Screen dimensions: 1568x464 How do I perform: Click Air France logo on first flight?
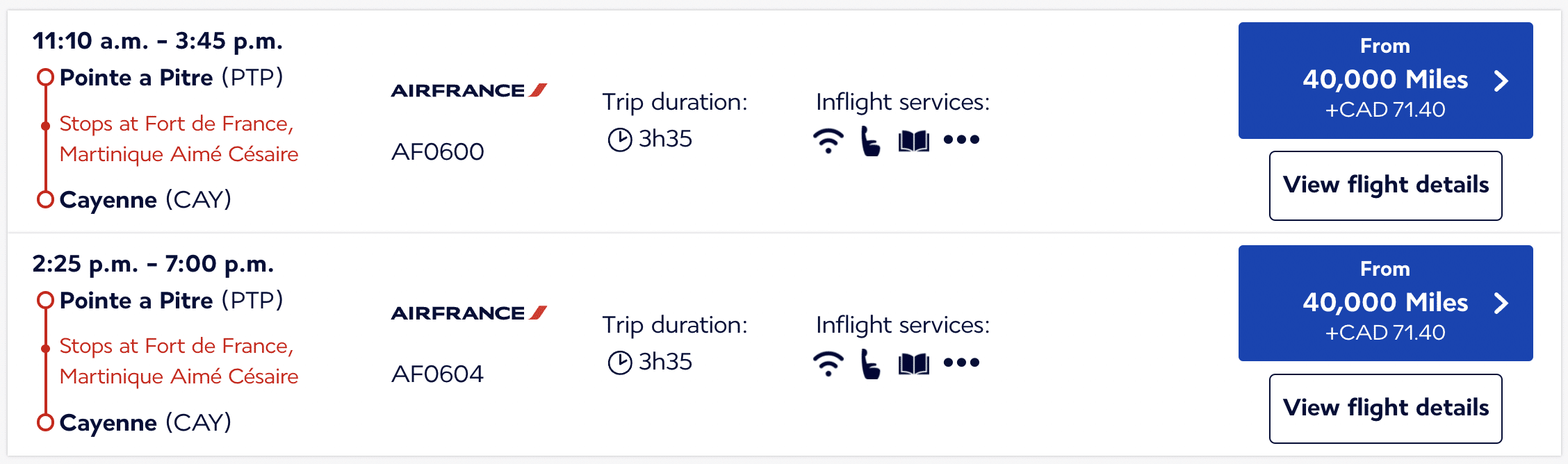[469, 90]
